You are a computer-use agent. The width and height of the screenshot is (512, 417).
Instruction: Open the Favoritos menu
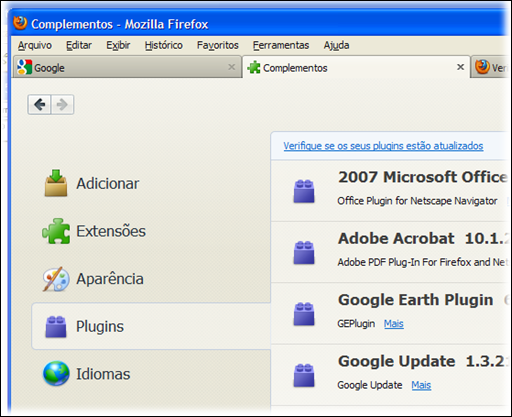(x=218, y=45)
